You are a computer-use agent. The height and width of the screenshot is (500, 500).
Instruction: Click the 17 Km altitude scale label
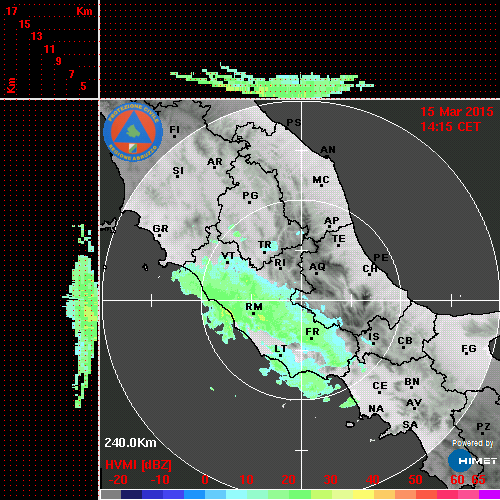pos(11,11)
